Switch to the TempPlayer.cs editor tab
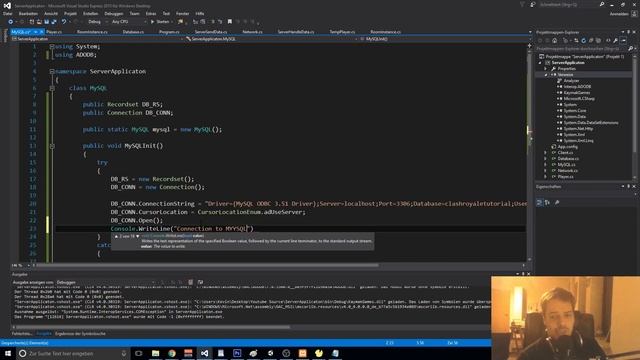 click(x=342, y=32)
